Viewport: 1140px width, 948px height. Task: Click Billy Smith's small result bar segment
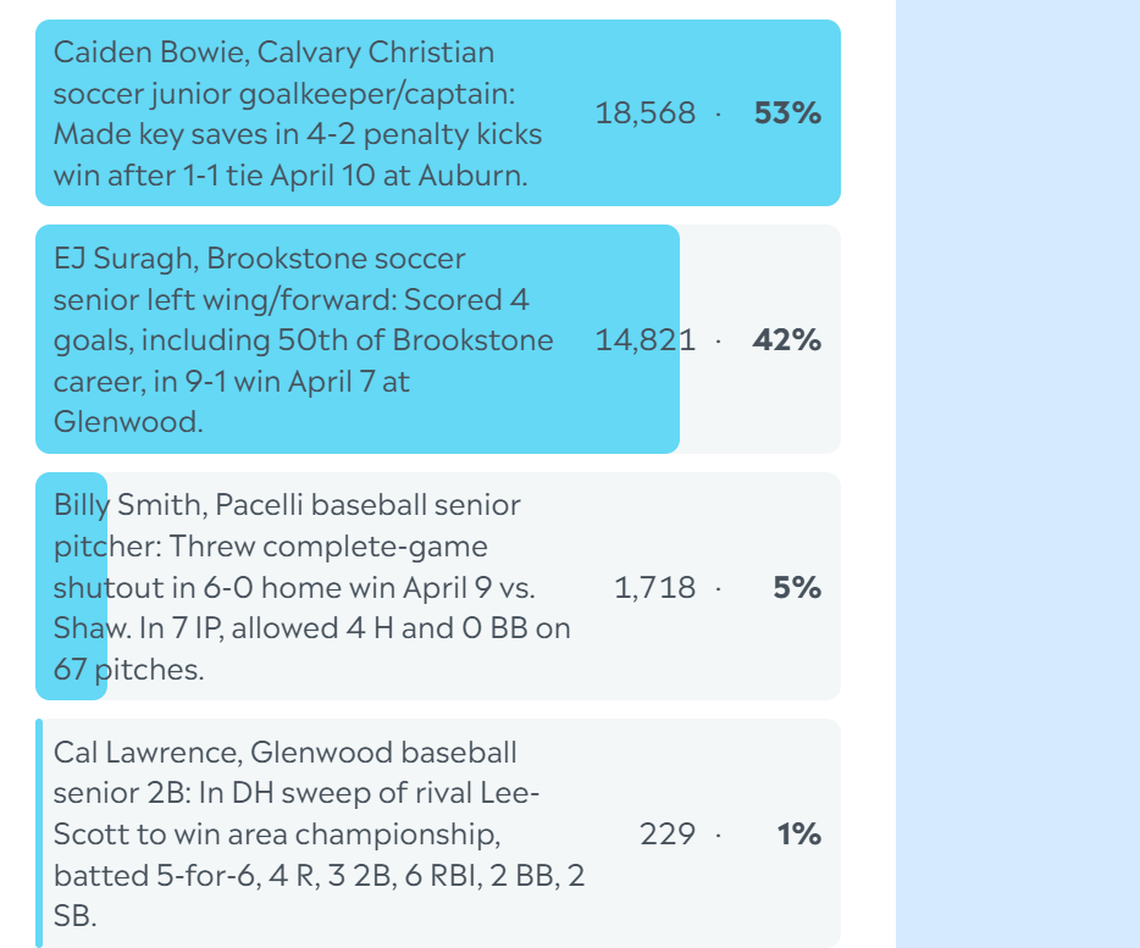click(70, 585)
